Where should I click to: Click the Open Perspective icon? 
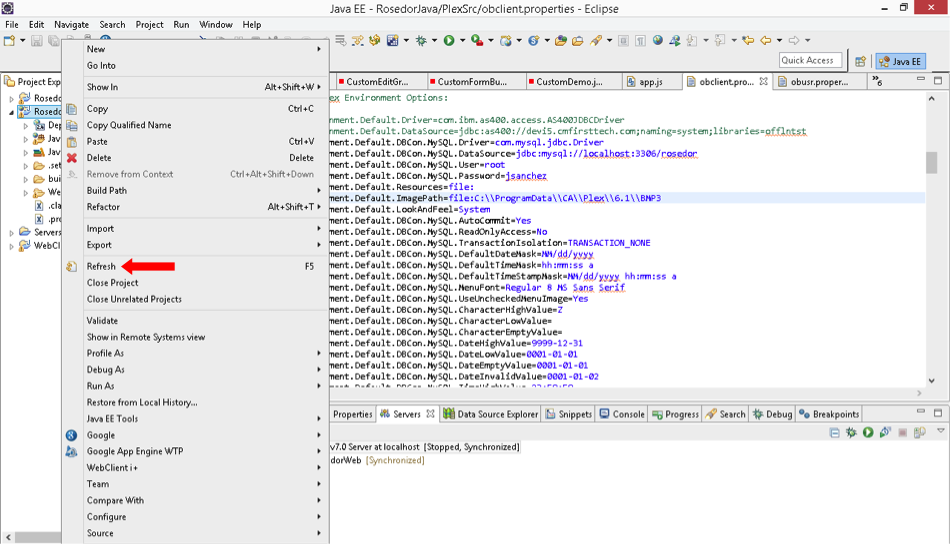click(860, 61)
